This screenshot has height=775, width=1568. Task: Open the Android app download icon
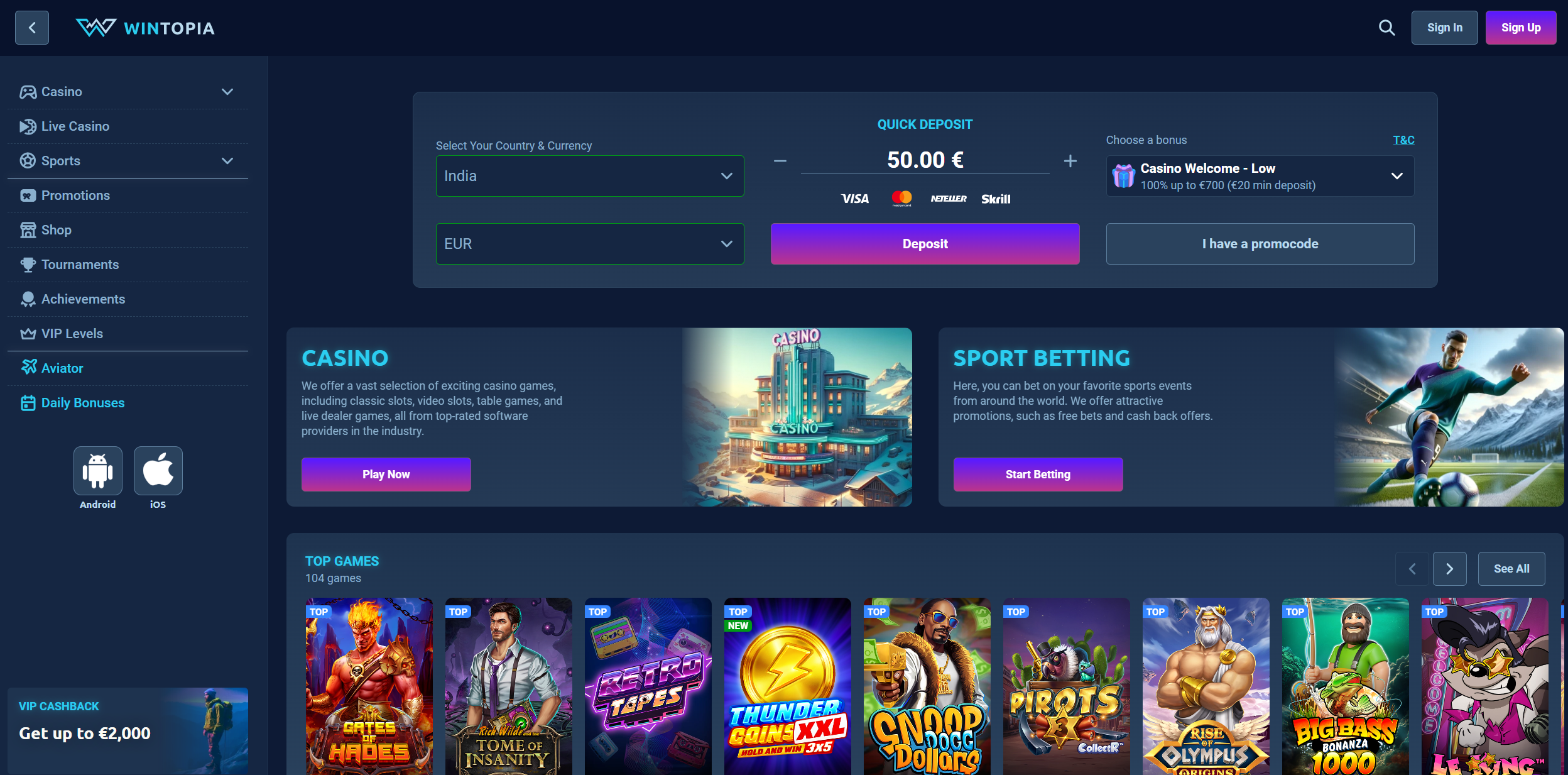tap(98, 471)
